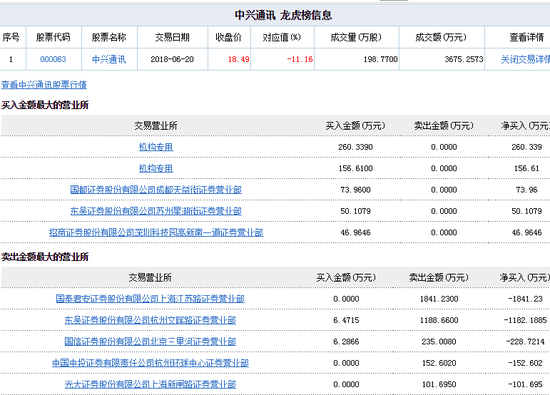Select buy amount 260.3390 value

(x=355, y=147)
